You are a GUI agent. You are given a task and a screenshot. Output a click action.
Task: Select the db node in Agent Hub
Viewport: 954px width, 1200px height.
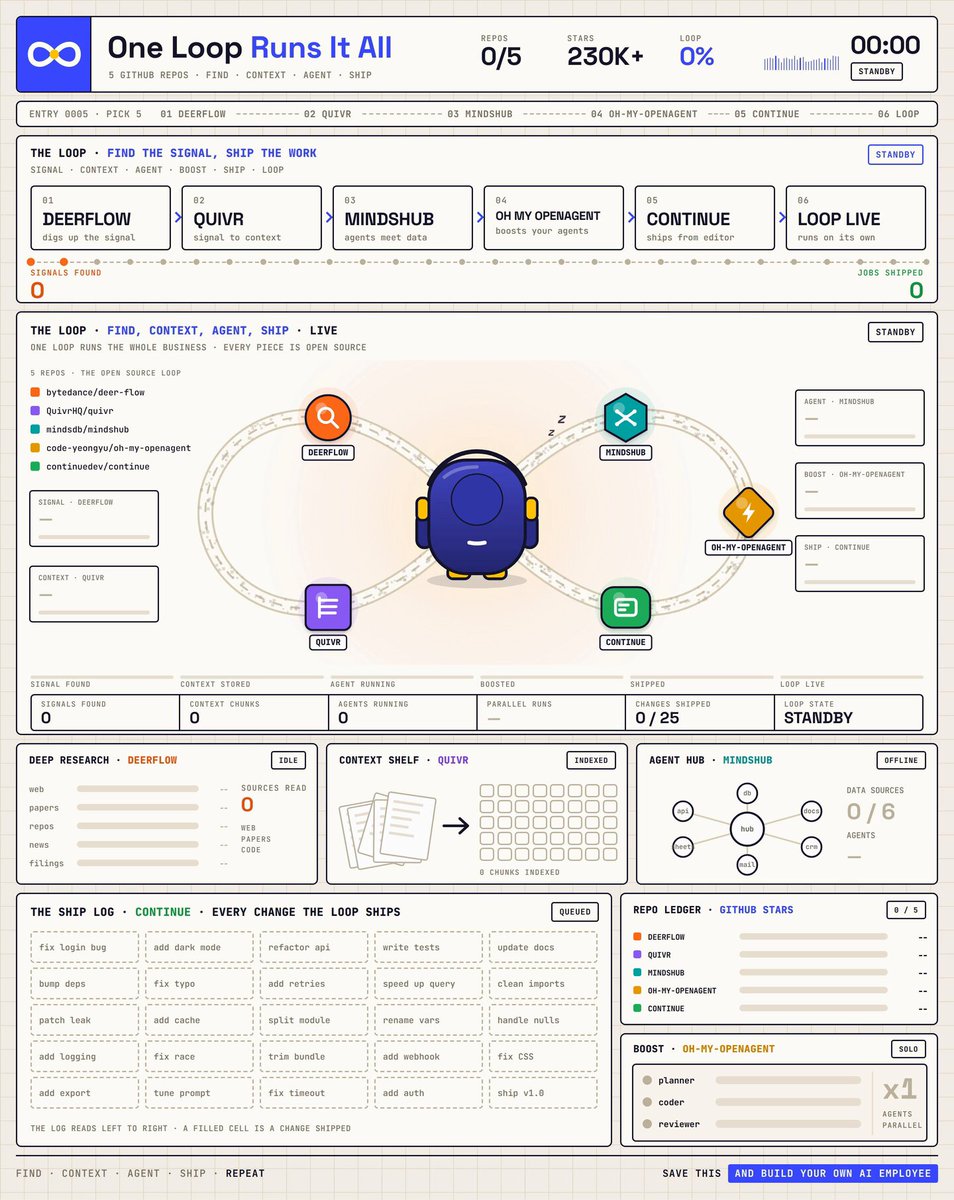(746, 792)
